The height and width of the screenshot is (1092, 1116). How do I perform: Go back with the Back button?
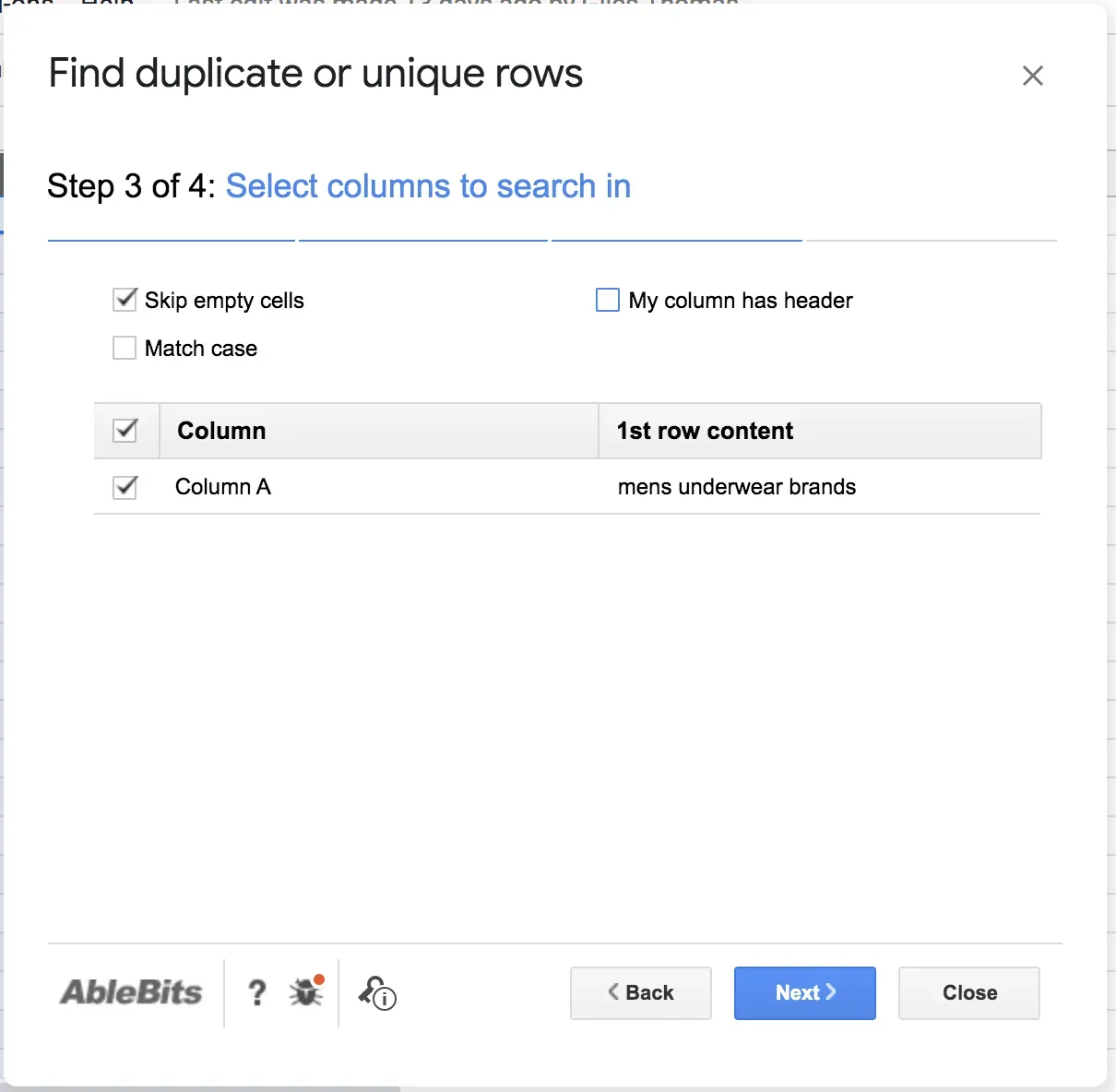pos(641,992)
